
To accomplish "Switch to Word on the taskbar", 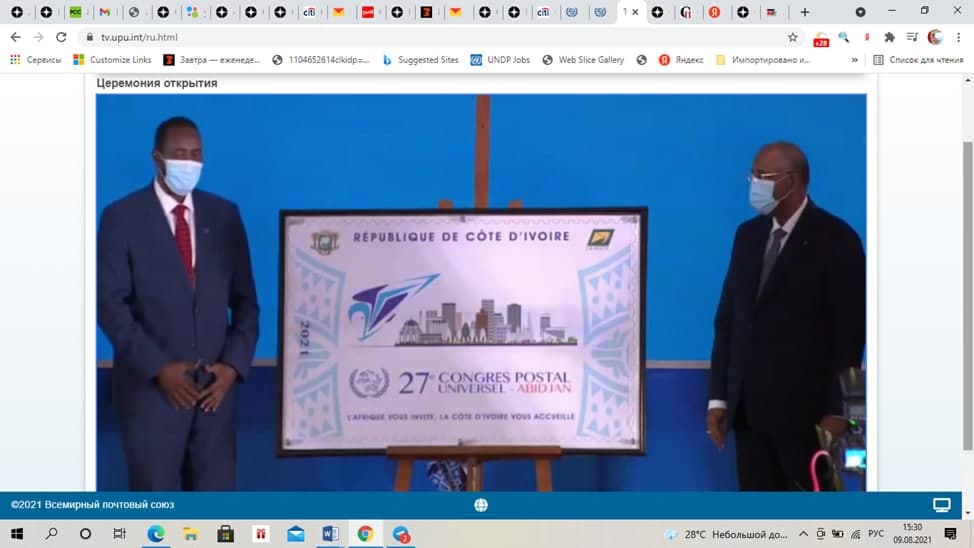I will [330, 534].
